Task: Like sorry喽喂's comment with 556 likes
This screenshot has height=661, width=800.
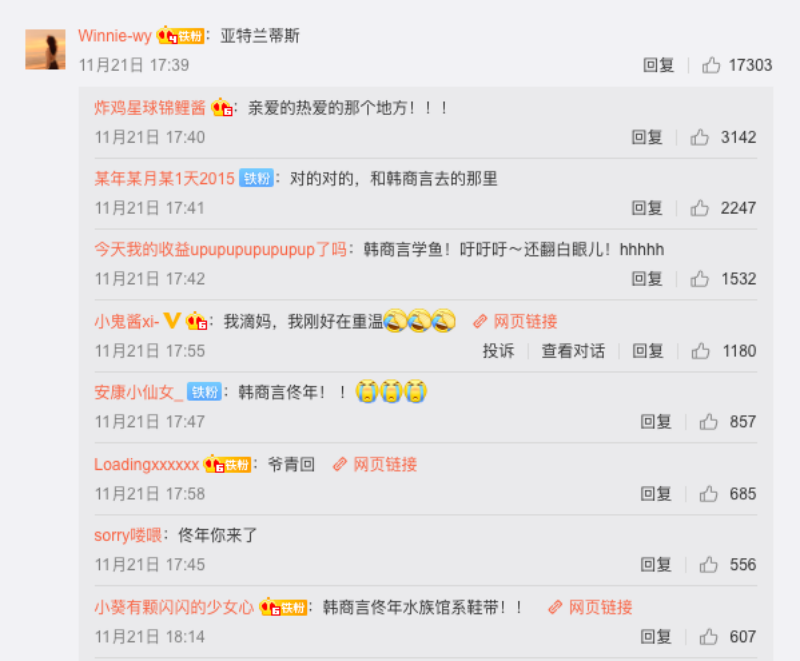Action: point(708,565)
